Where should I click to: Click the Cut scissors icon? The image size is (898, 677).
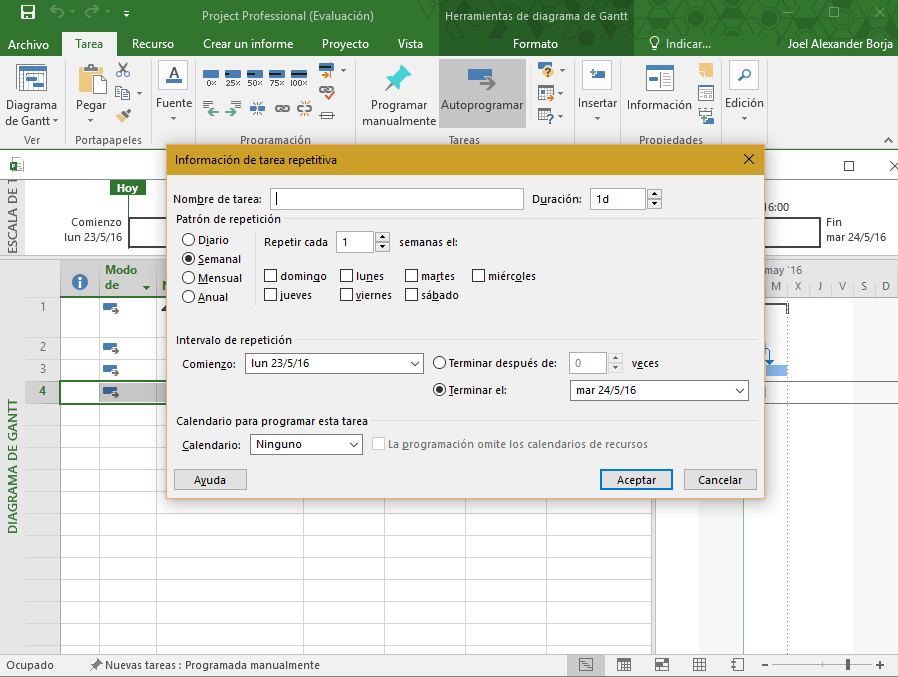(x=123, y=70)
